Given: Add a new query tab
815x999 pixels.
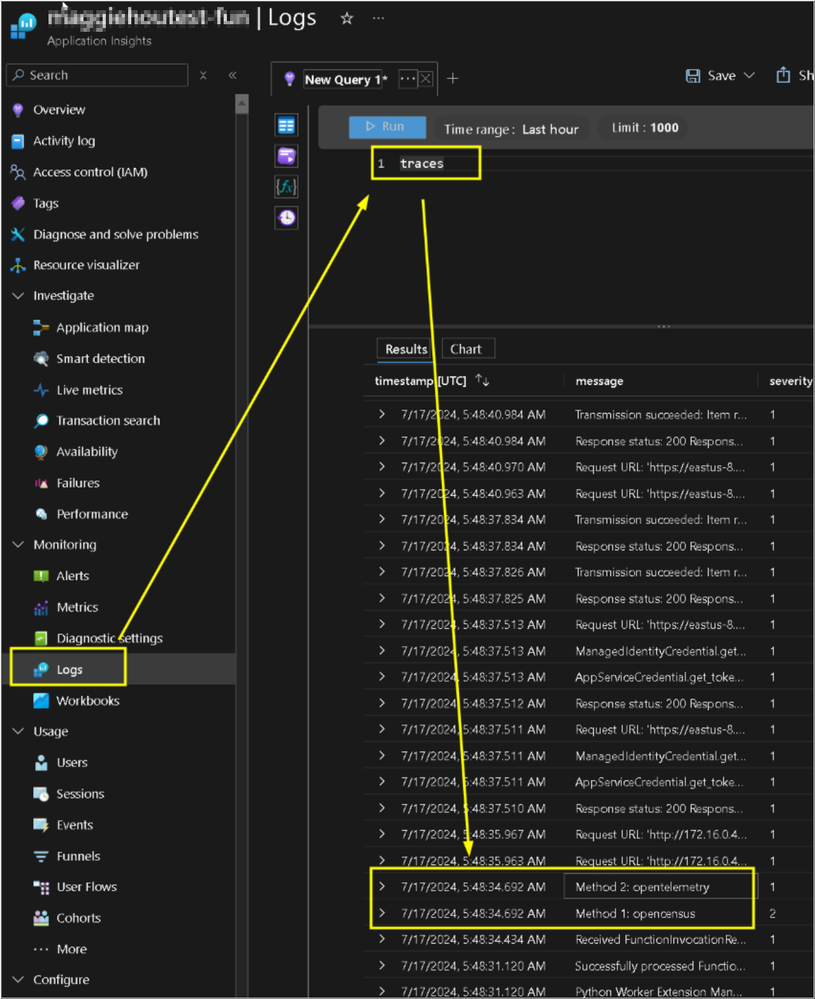Looking at the screenshot, I should coord(452,78).
